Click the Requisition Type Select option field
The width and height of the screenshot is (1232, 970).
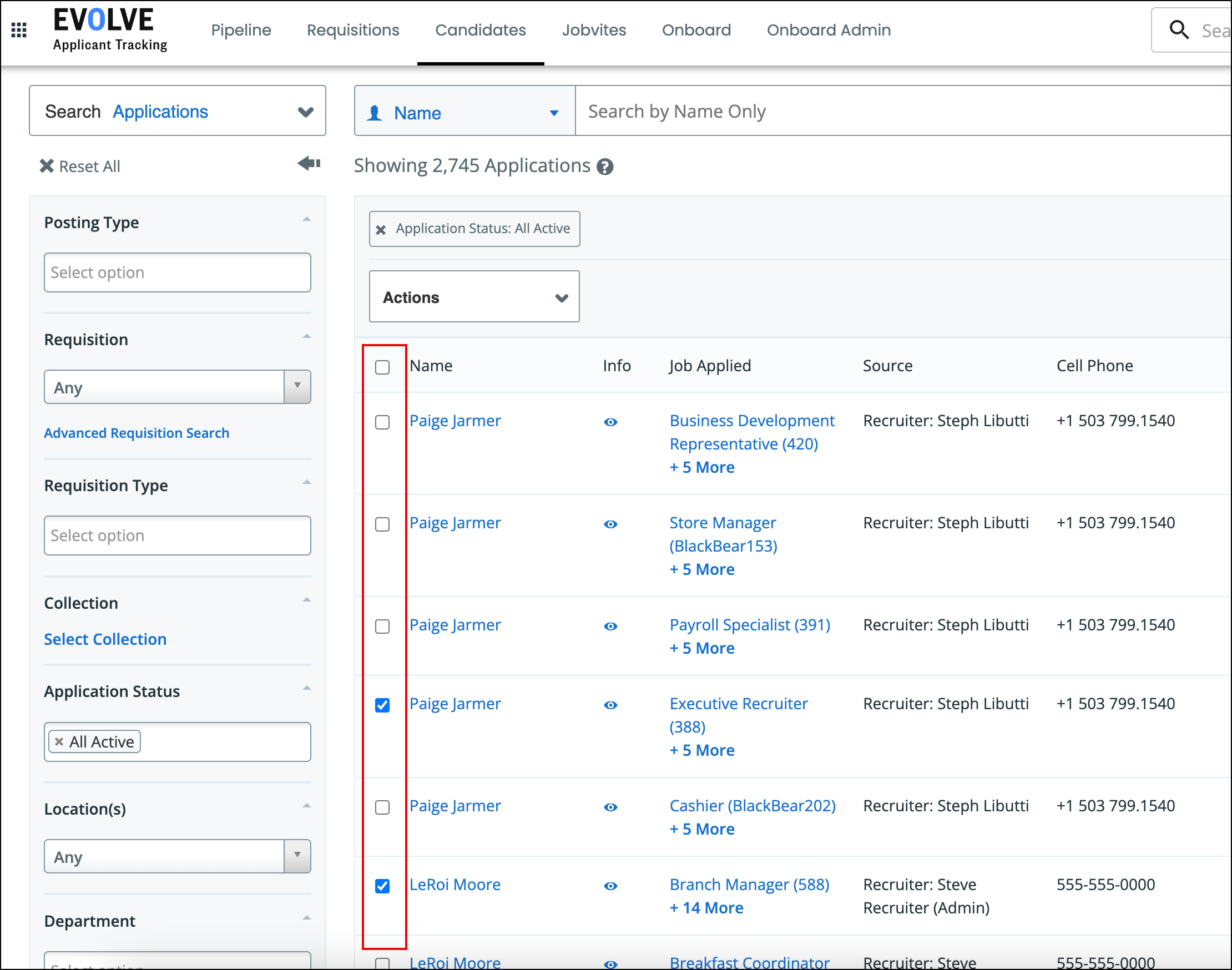pos(177,535)
